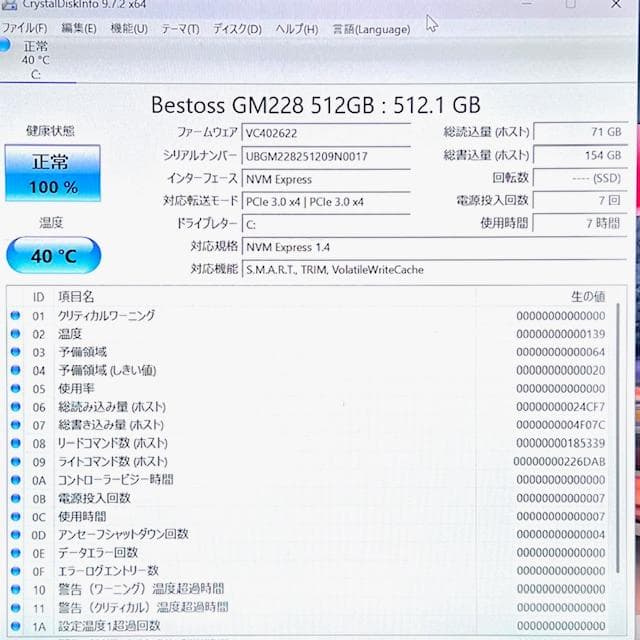Click the attribute list vertical scrollbar
The image size is (640, 640).
tap(618, 438)
